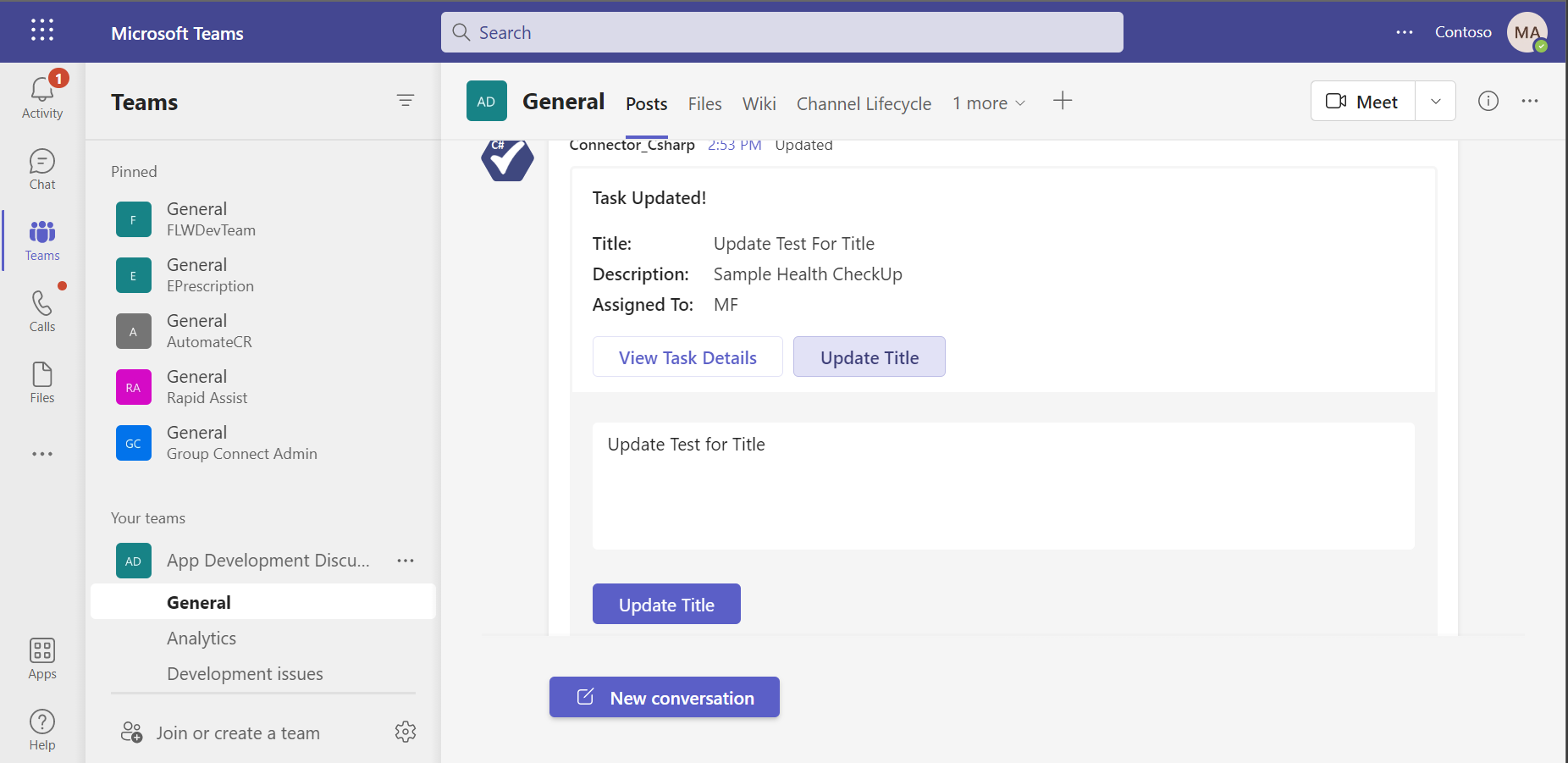Select the Teams icon in the rail

[42, 241]
